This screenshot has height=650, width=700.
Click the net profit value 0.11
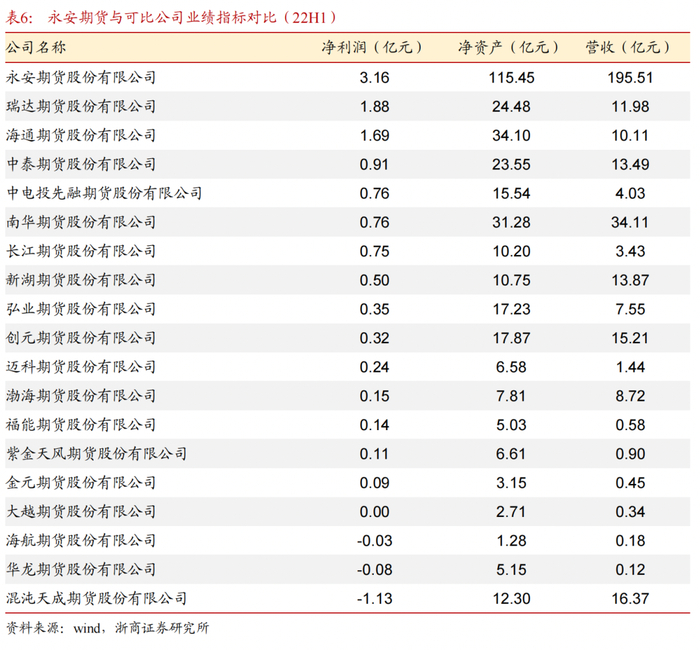[375, 454]
